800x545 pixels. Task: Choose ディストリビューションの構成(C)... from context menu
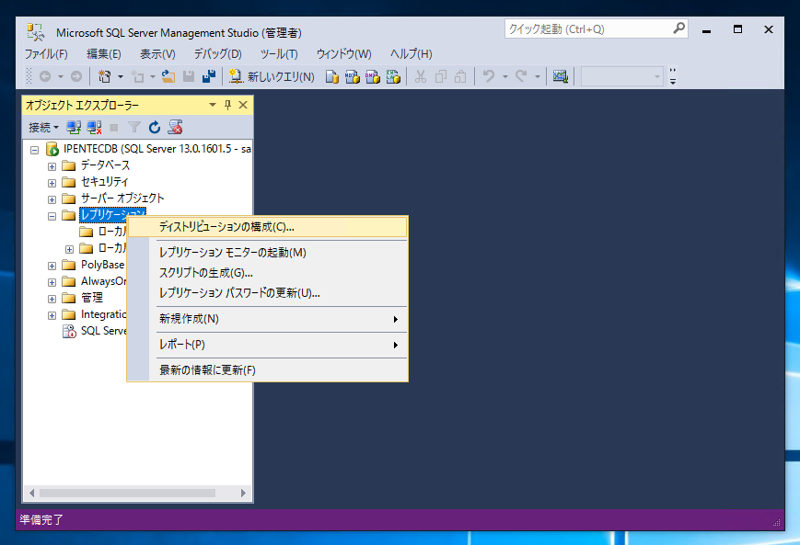[267, 227]
